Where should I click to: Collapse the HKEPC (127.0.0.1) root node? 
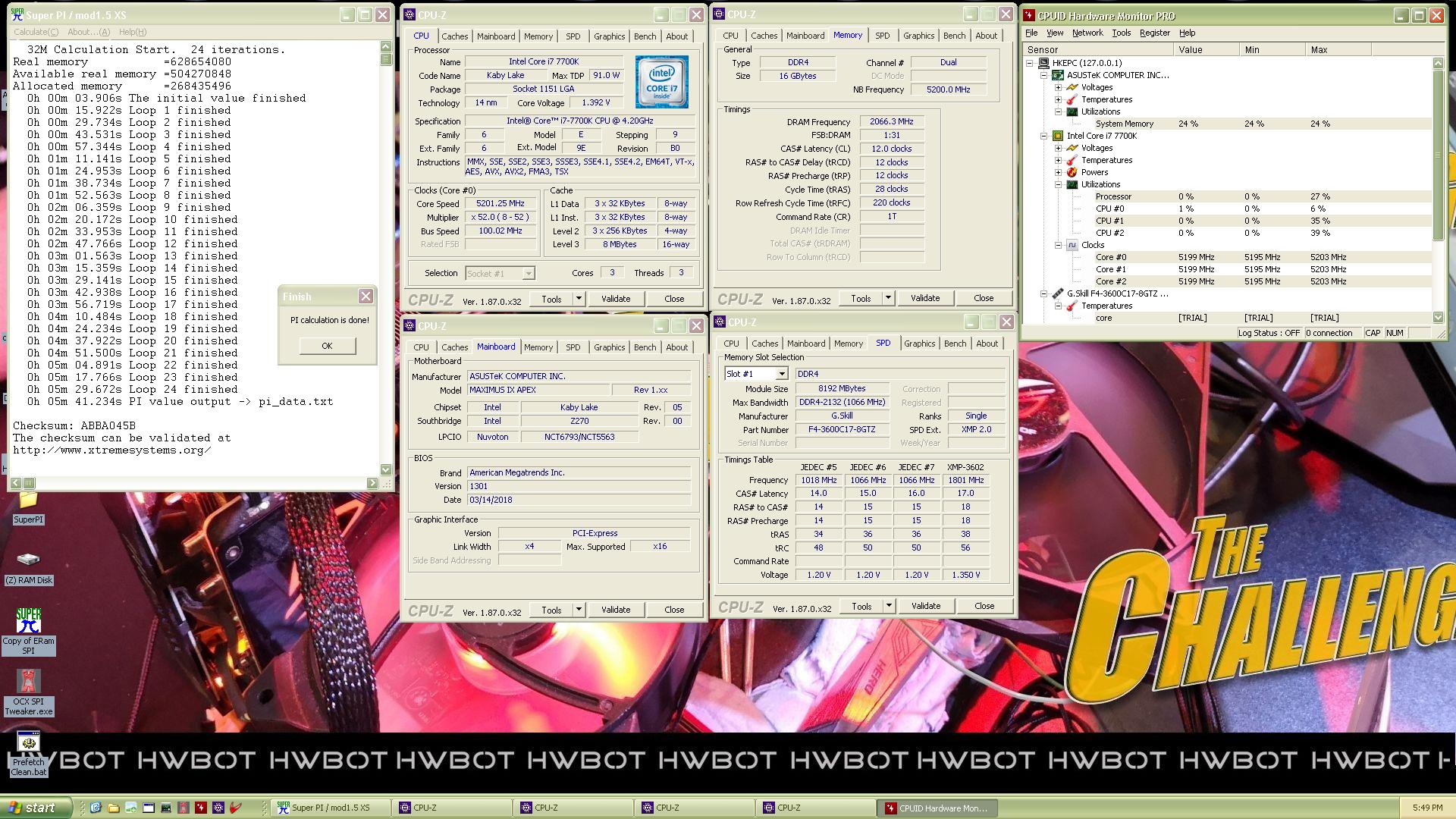coord(1030,63)
